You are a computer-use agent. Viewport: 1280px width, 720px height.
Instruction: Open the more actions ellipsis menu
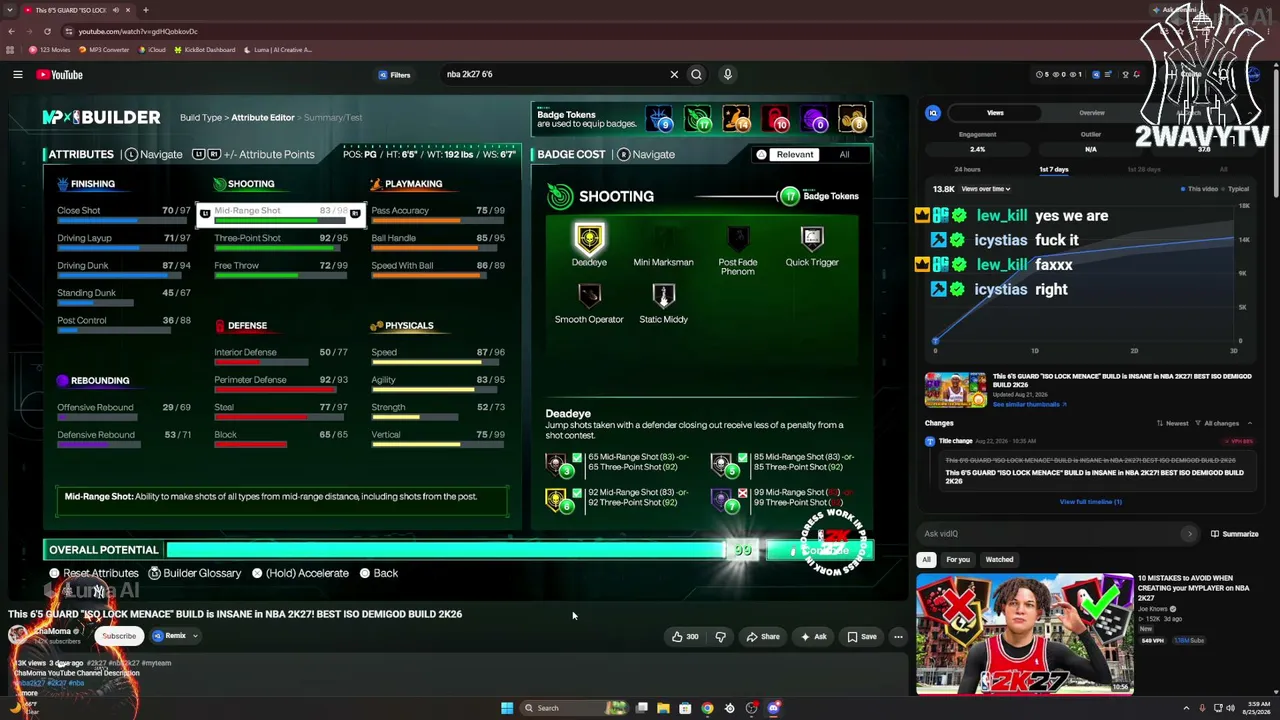[898, 636]
